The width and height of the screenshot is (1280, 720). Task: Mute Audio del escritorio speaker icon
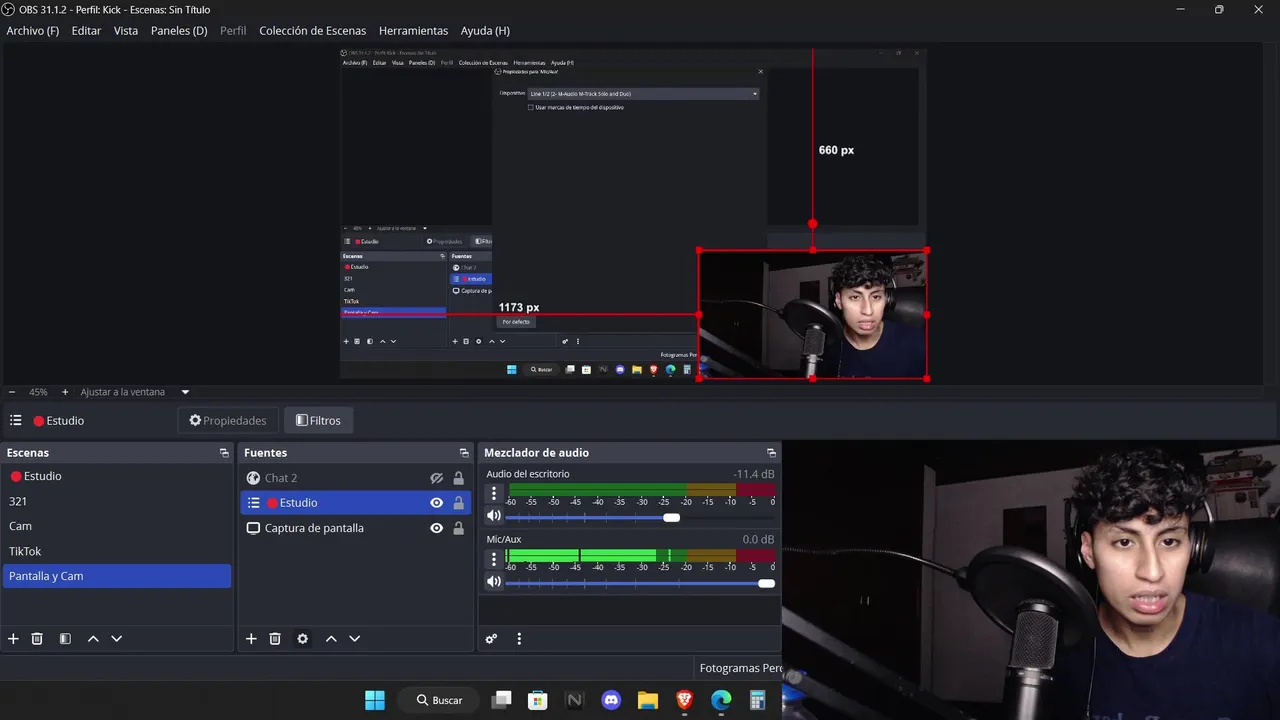494,517
